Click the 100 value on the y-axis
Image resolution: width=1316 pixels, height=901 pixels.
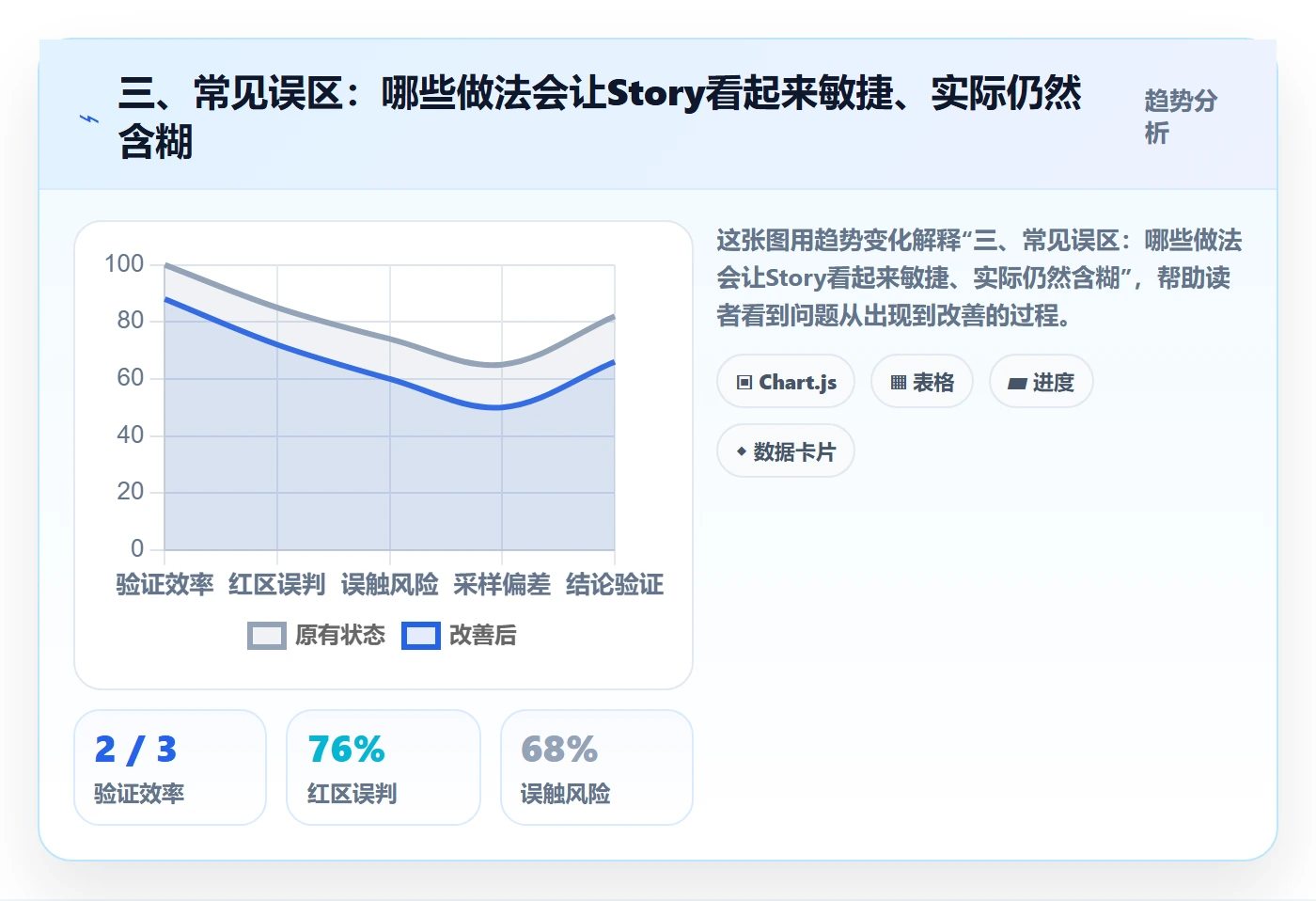tap(124, 264)
